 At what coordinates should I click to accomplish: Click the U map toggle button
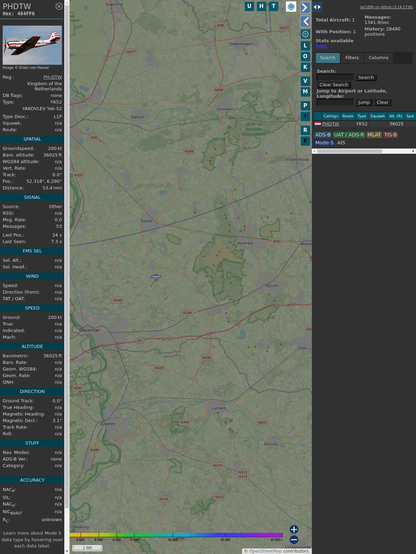coord(249,6)
